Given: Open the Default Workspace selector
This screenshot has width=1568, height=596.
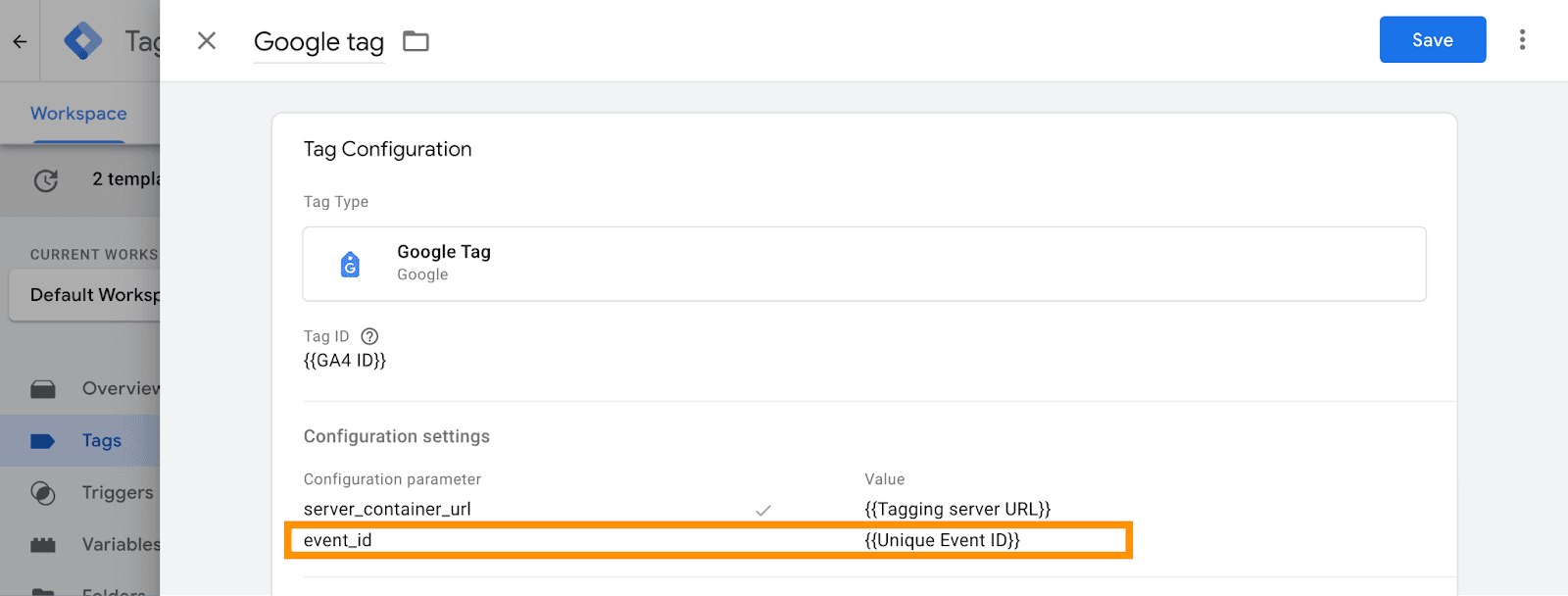Looking at the screenshot, I should 88,295.
